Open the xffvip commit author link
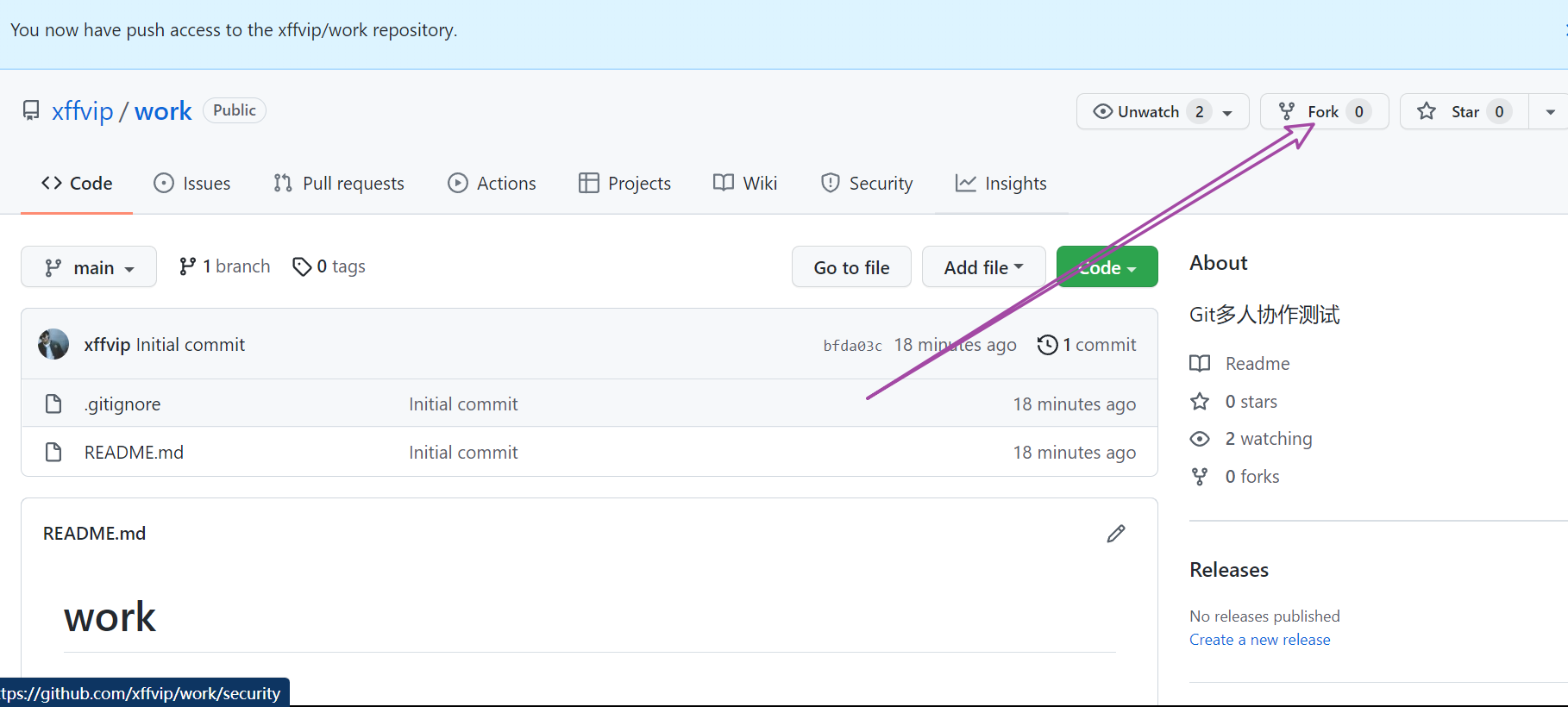This screenshot has width=1568, height=707. tap(107, 345)
